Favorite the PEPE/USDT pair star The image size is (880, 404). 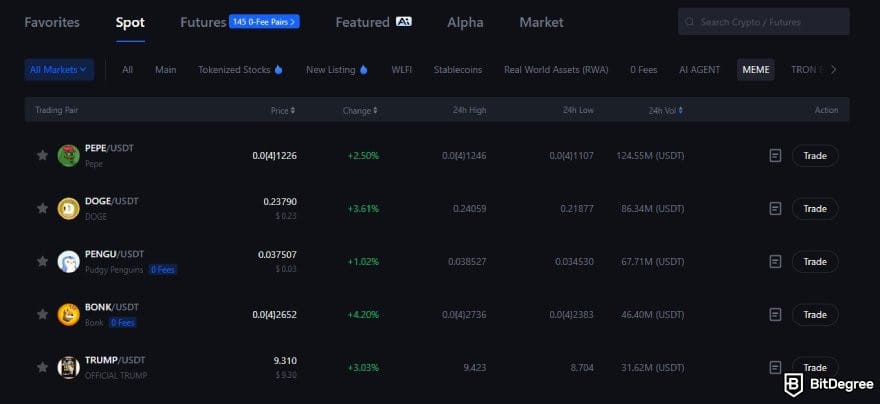[x=42, y=155]
